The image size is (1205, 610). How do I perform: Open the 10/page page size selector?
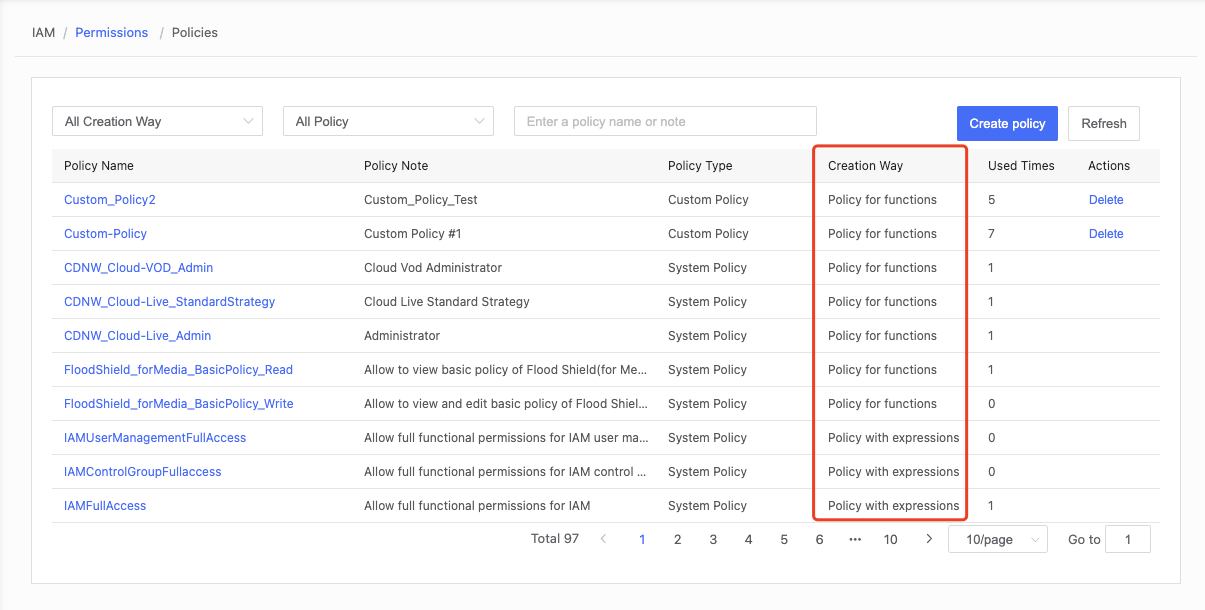click(x=997, y=539)
